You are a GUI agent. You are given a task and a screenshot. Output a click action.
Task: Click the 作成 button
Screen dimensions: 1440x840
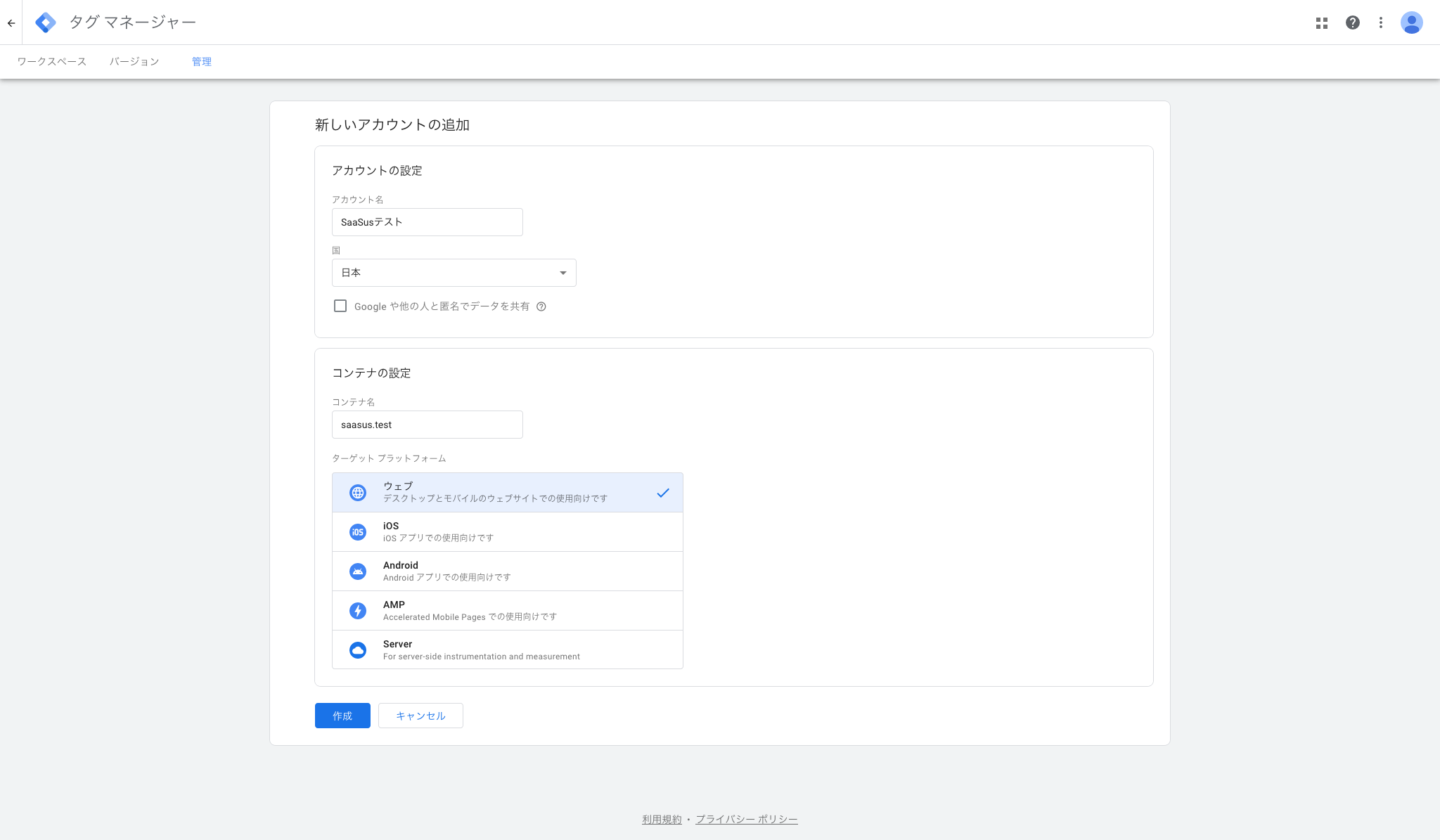click(x=342, y=716)
